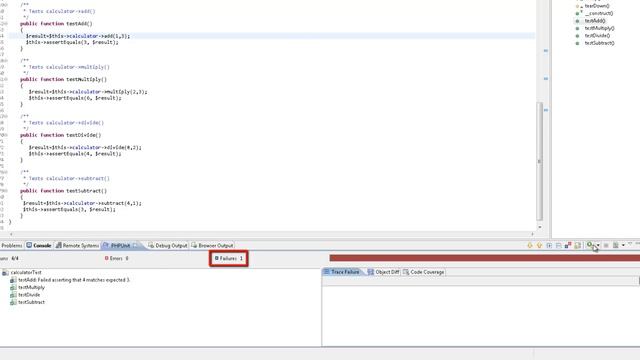This screenshot has width=640, height=360.
Task: Click middle overview ruler marker in editor
Action: click(x=546, y=78)
